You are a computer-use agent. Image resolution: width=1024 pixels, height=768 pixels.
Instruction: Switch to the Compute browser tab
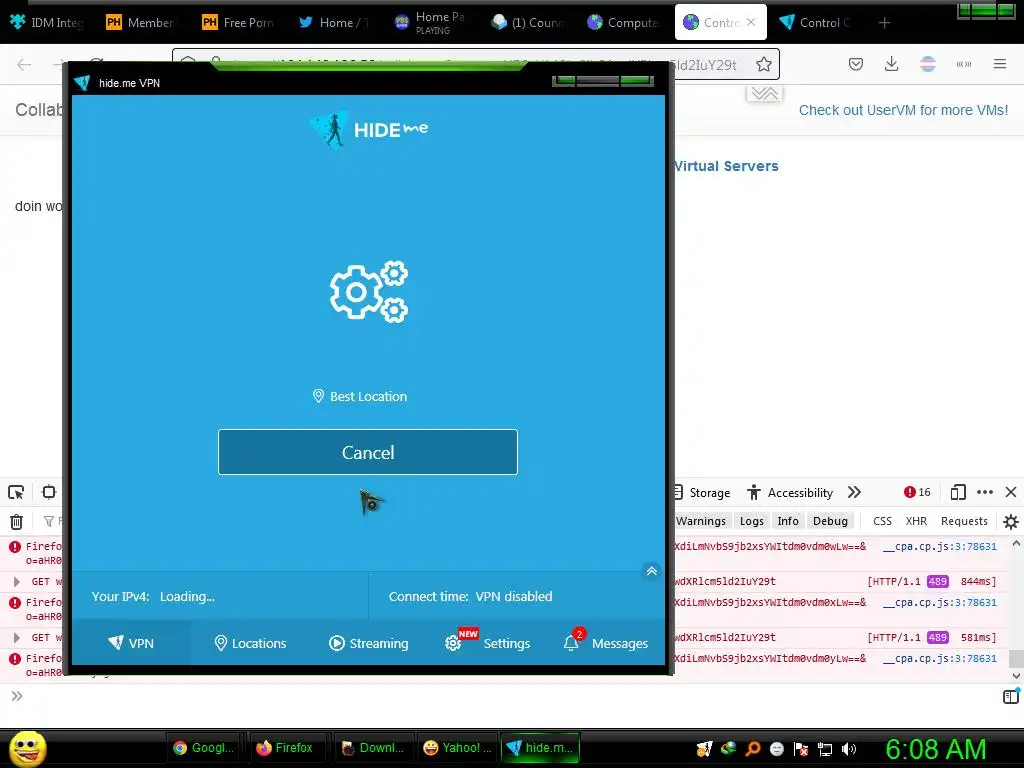(622, 22)
